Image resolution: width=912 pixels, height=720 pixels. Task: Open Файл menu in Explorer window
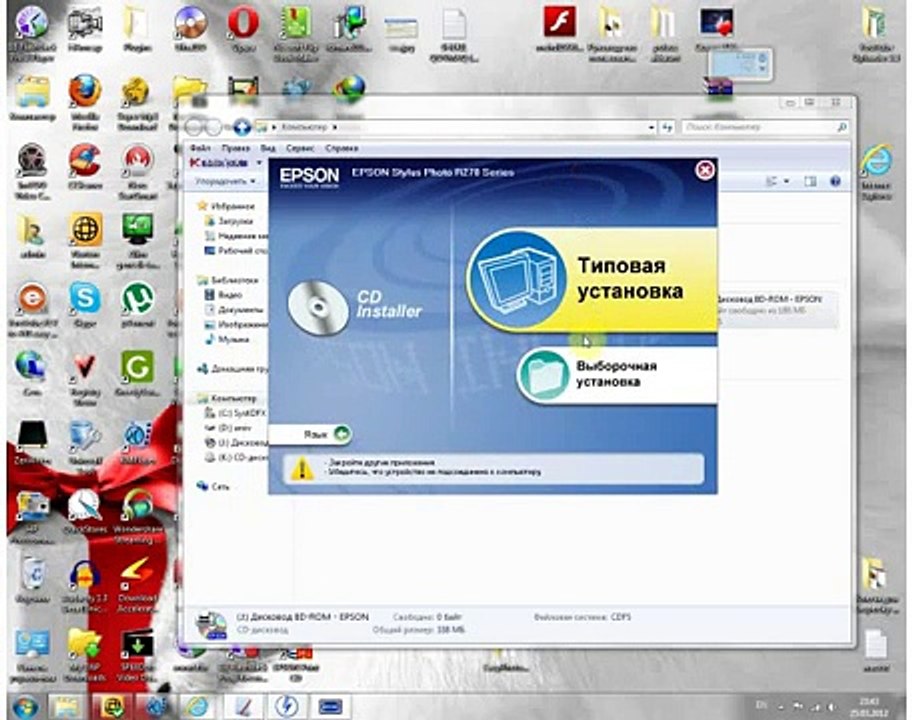[200, 148]
